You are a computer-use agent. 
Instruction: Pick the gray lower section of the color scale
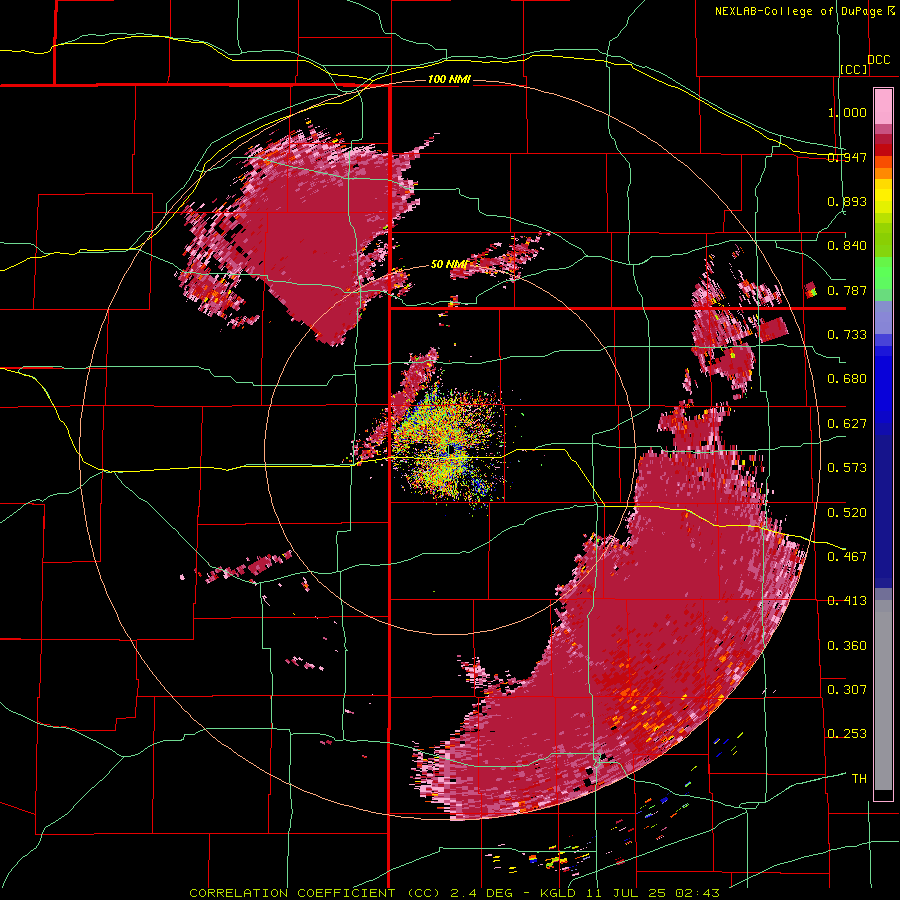883,695
